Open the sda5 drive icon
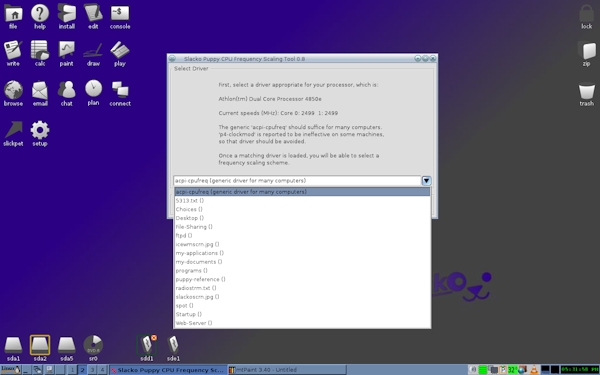The height and width of the screenshot is (375, 600). click(x=67, y=348)
